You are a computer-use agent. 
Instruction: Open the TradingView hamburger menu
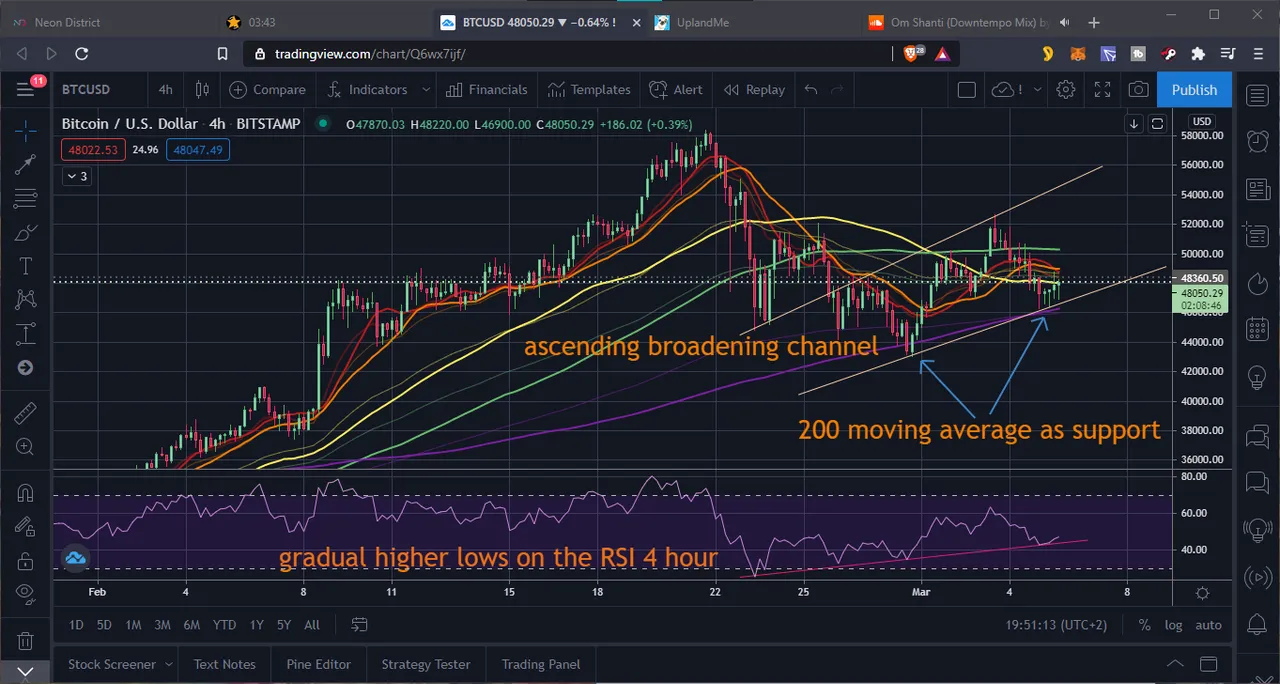point(26,90)
